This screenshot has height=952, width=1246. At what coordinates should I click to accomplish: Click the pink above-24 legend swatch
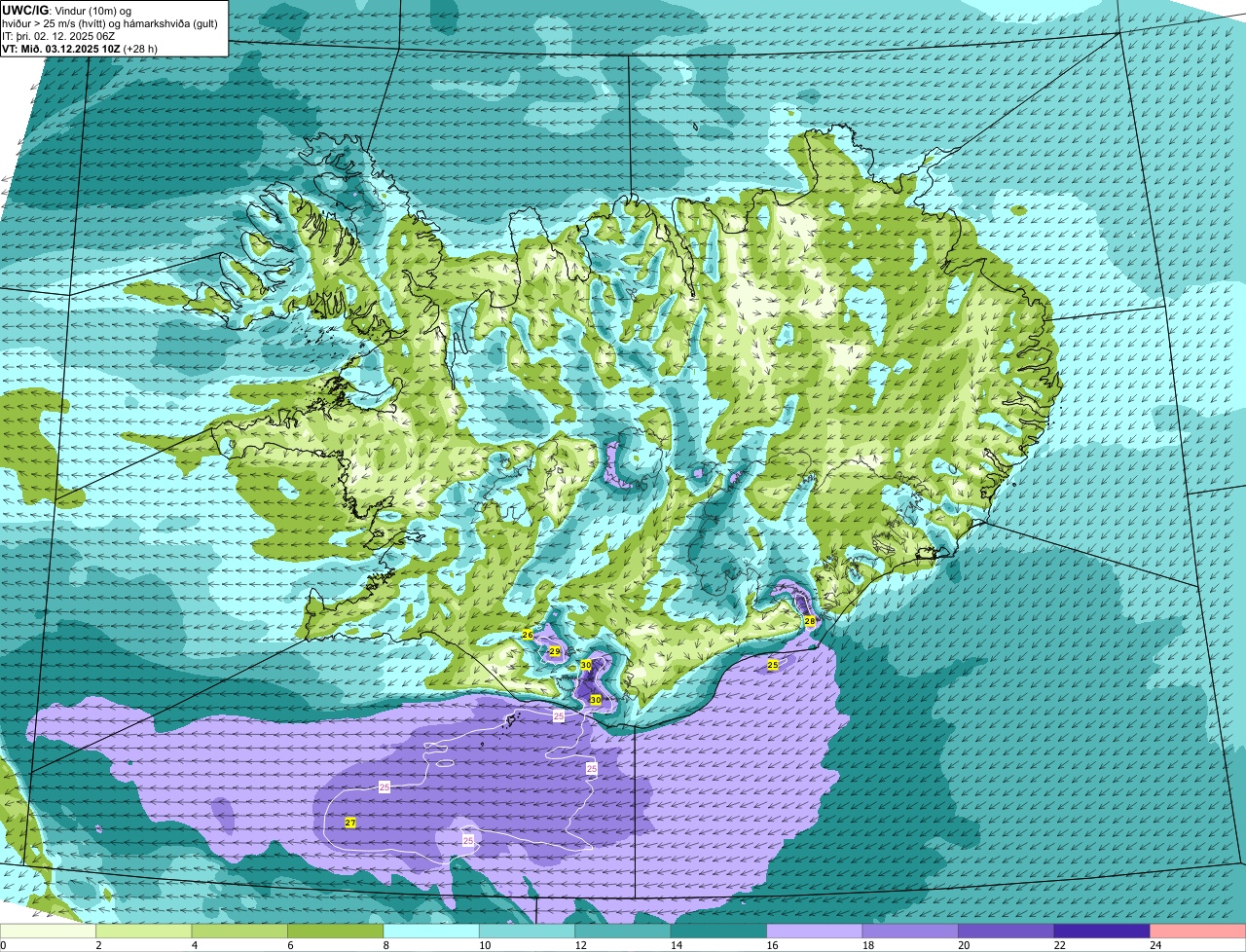(1198, 932)
